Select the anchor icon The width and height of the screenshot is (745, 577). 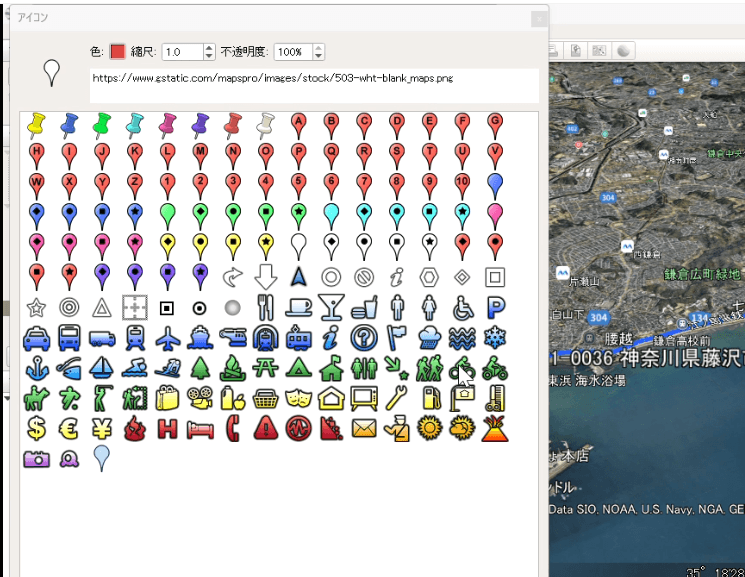coord(37,368)
